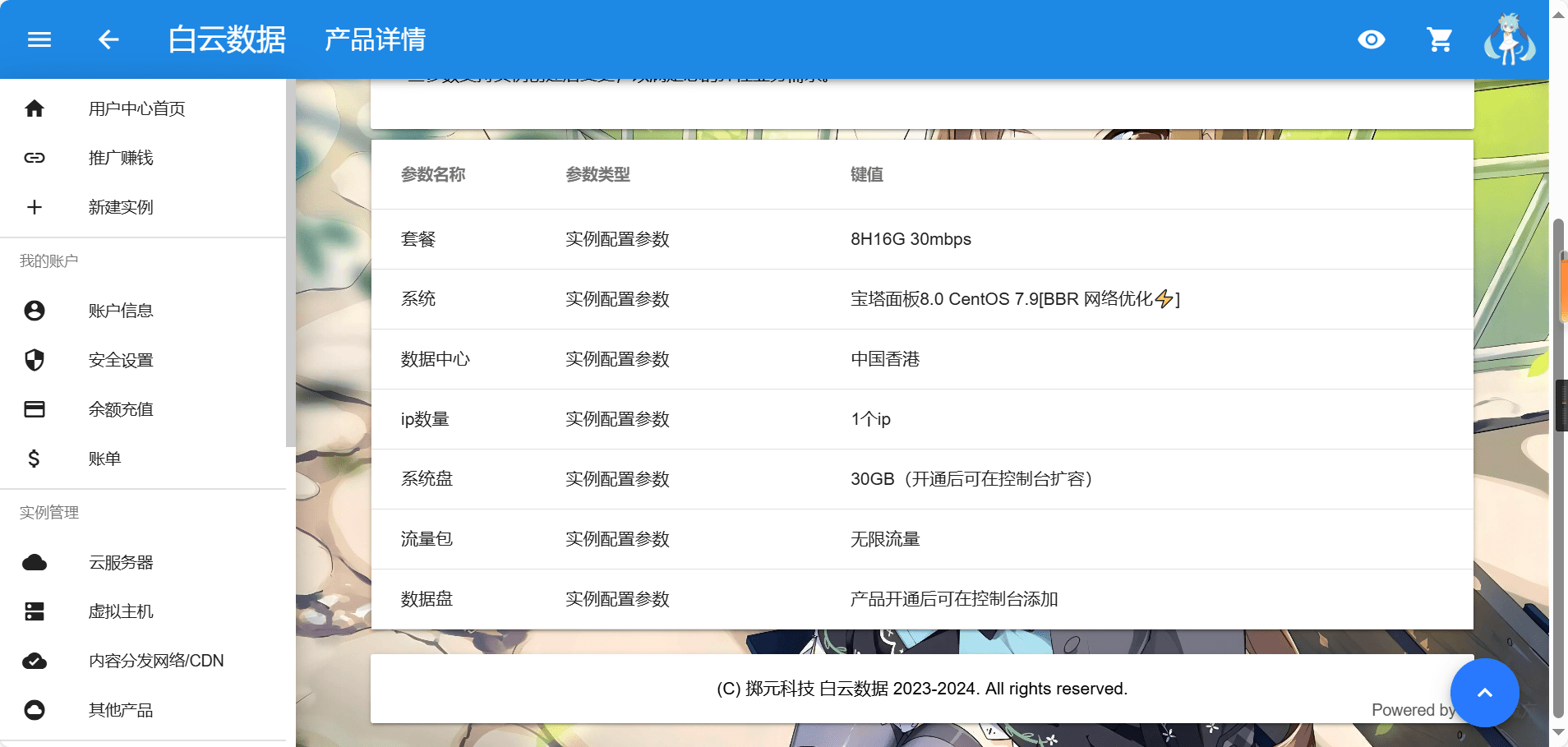This screenshot has width=1568, height=747.
Task: Click the plus icon for 新建实例
Action: click(x=35, y=207)
